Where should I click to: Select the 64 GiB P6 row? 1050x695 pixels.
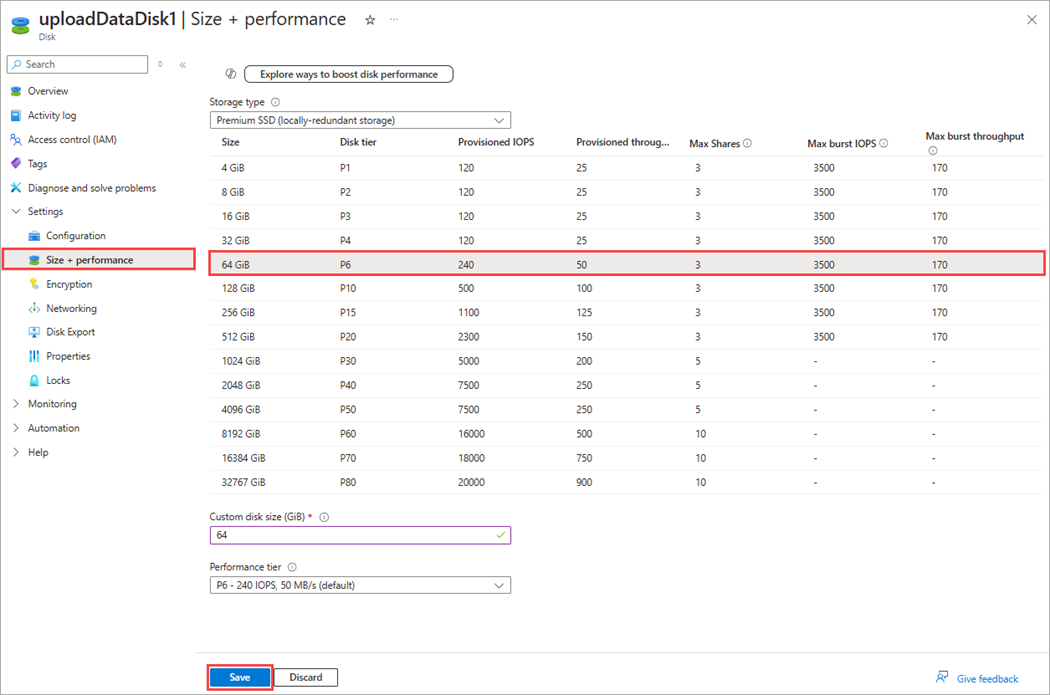(x=626, y=264)
